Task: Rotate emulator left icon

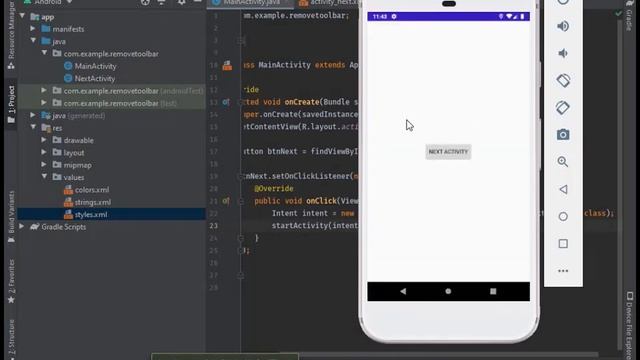Action: (x=563, y=80)
